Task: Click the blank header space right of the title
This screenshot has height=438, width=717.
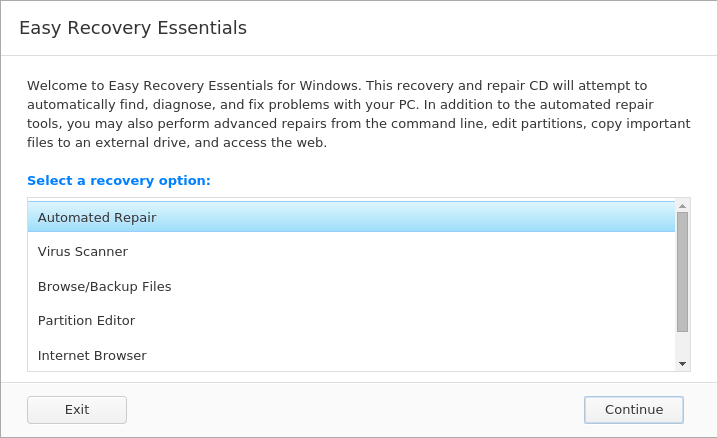Action: (480, 28)
